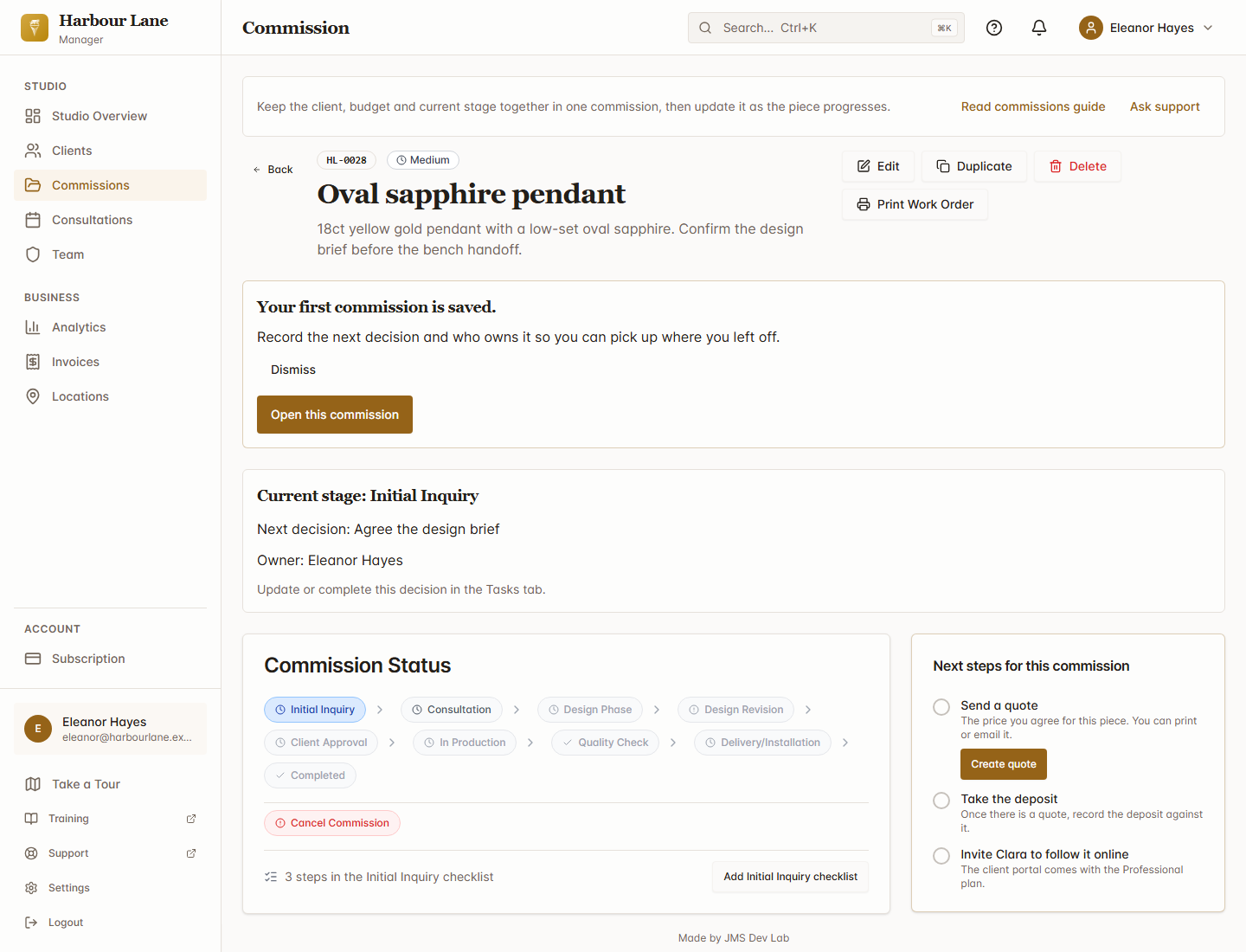
Task: Expand Eleanor Hayes account dropdown chevron
Action: [x=1208, y=28]
